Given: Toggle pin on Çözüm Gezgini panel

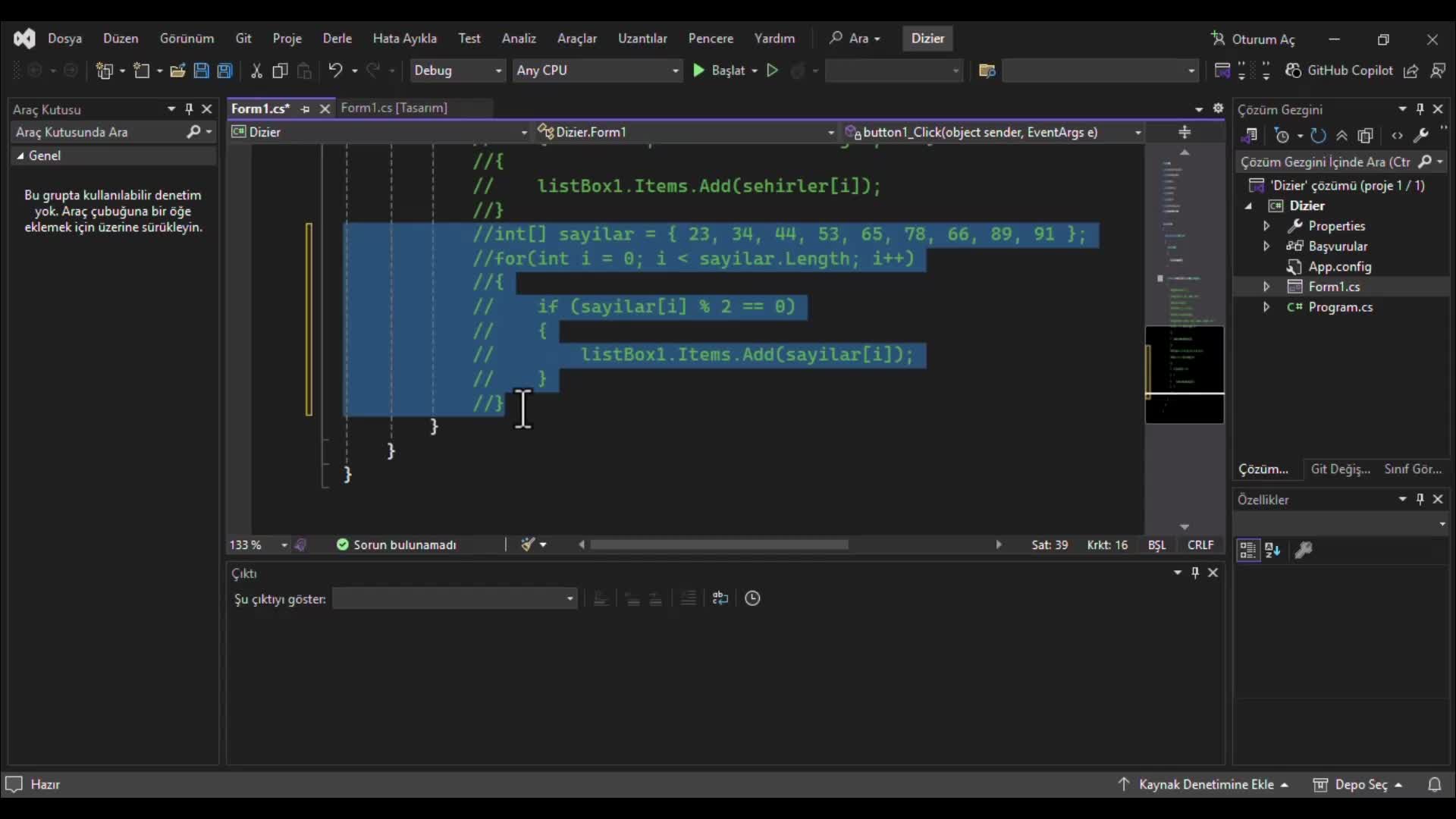Looking at the screenshot, I should point(1420,109).
